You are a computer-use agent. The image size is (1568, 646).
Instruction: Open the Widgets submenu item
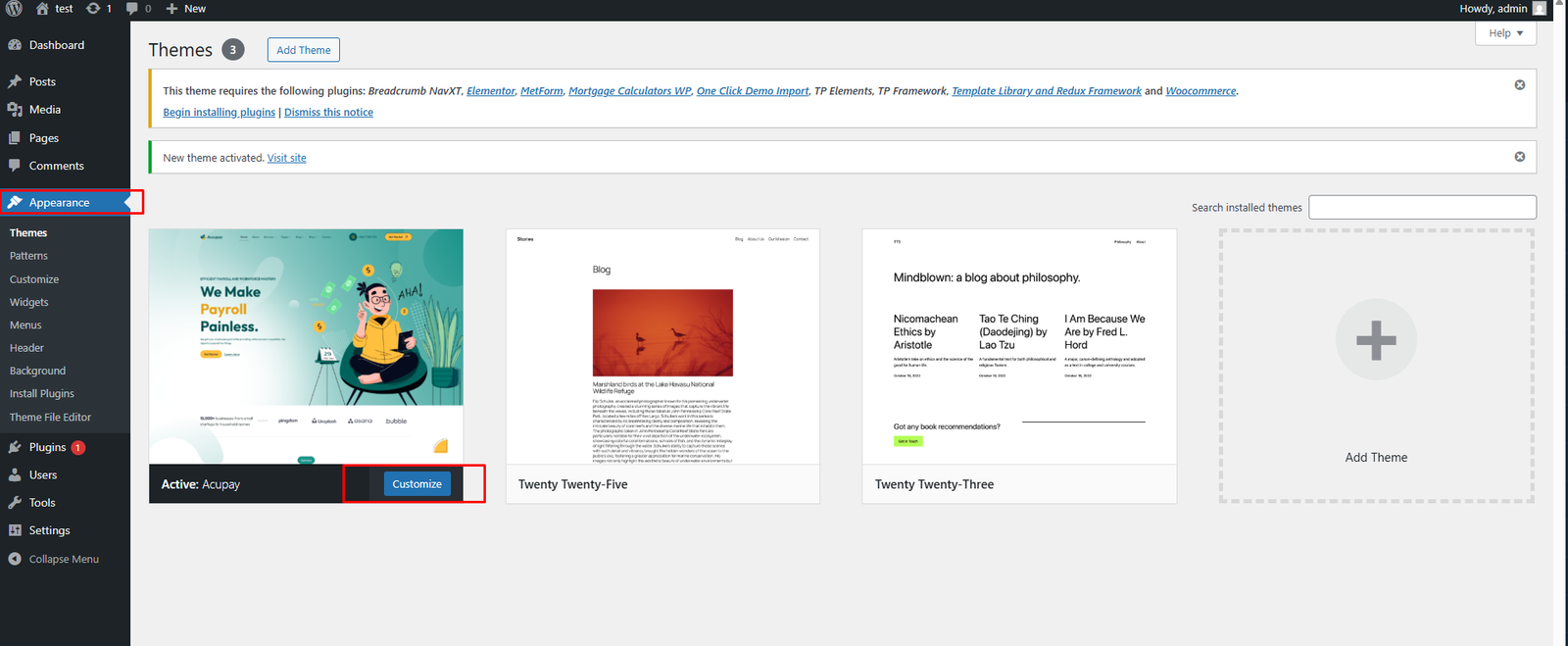[28, 302]
